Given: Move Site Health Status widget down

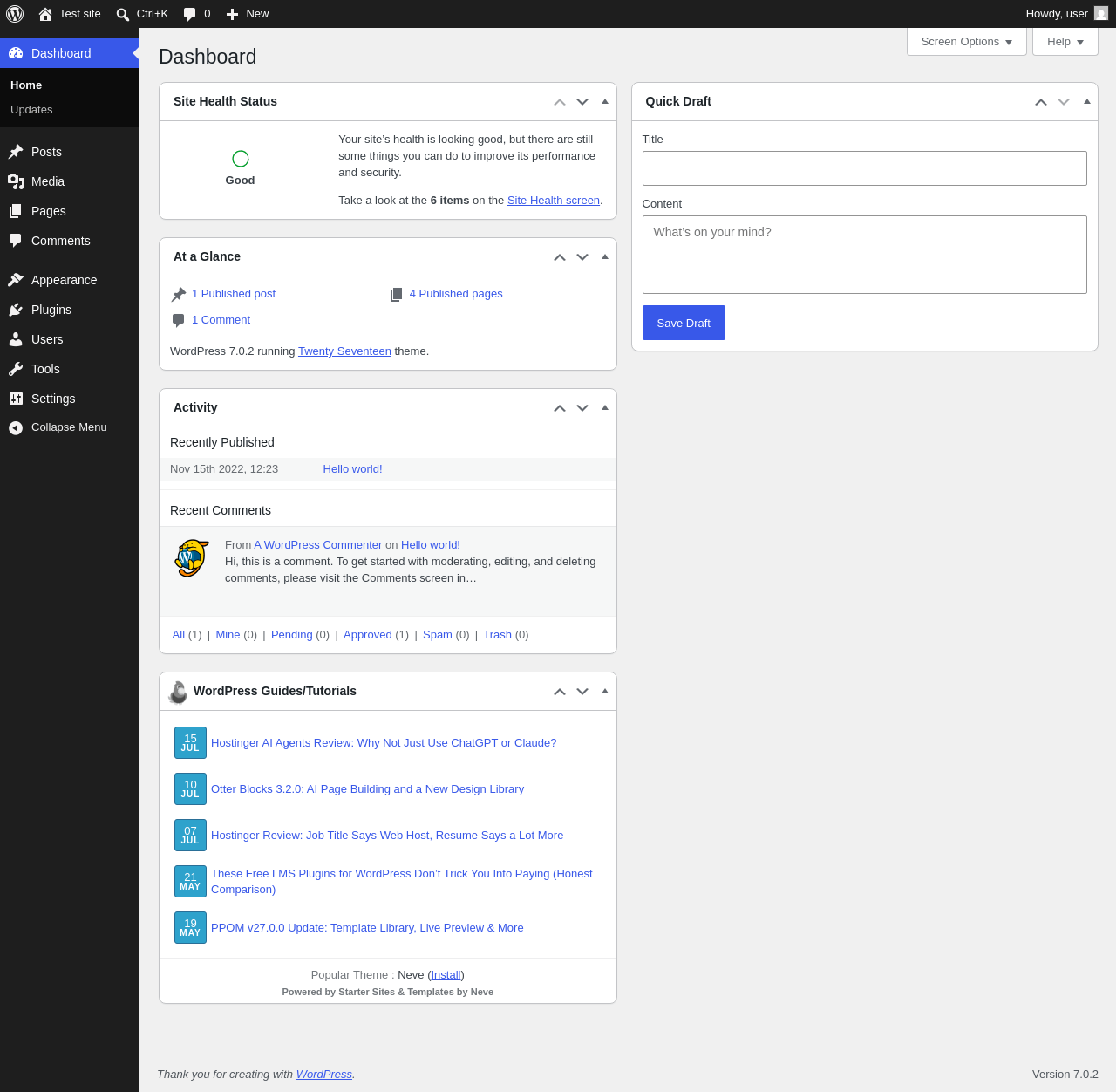Looking at the screenshot, I should (x=582, y=102).
